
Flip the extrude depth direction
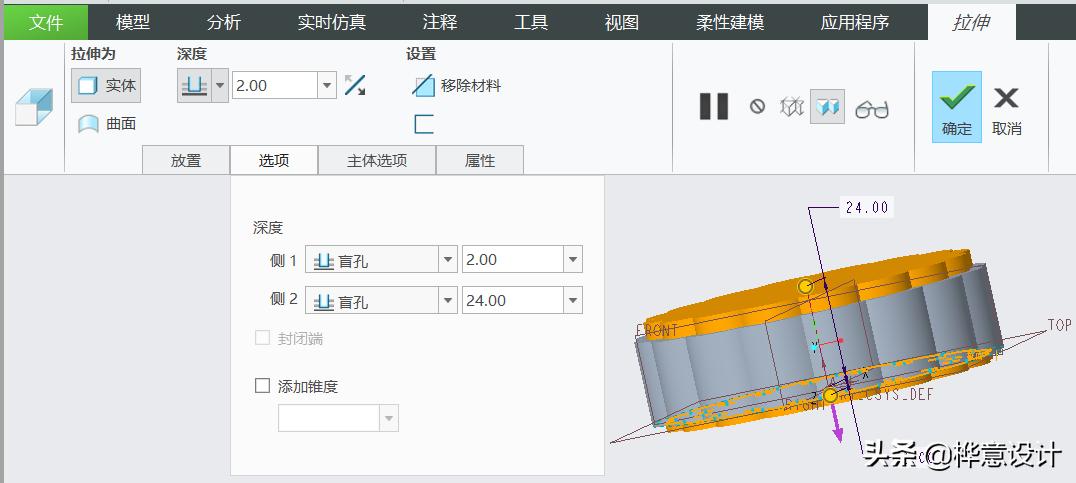click(x=355, y=86)
